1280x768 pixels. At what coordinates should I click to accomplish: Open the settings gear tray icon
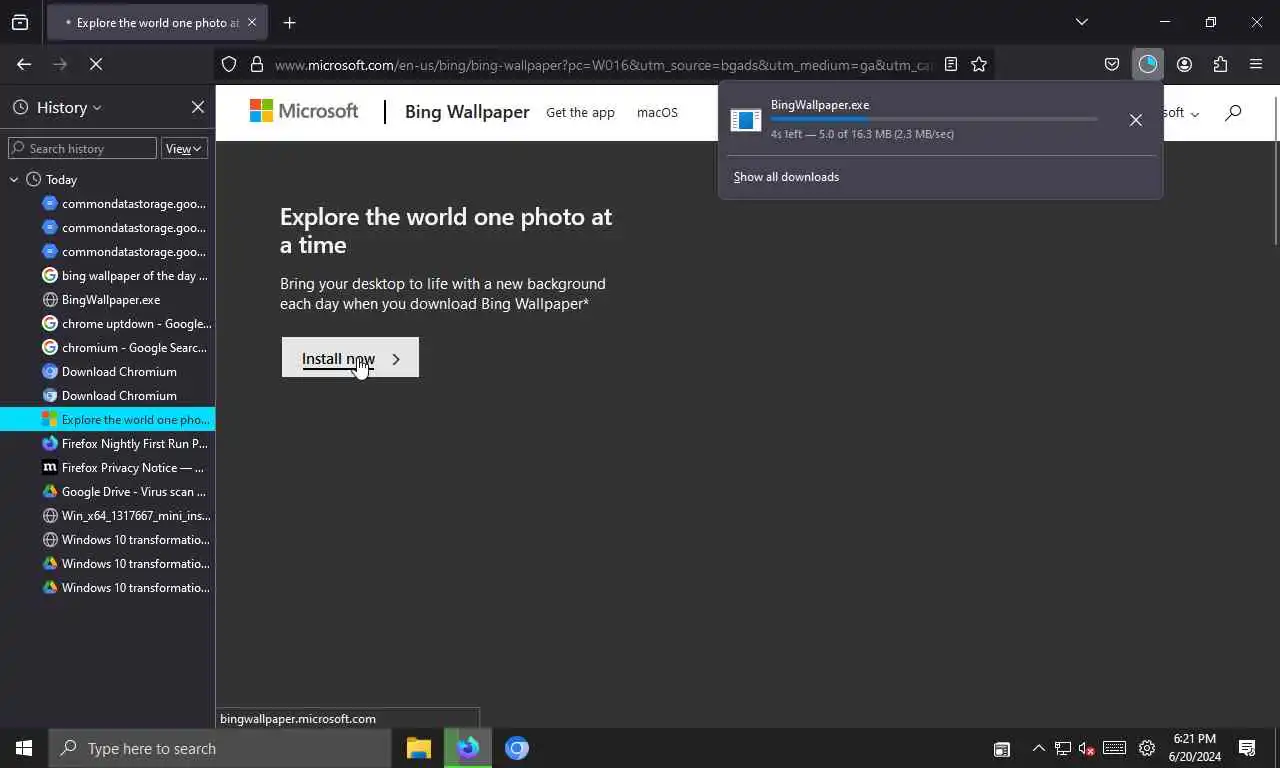pos(1147,748)
